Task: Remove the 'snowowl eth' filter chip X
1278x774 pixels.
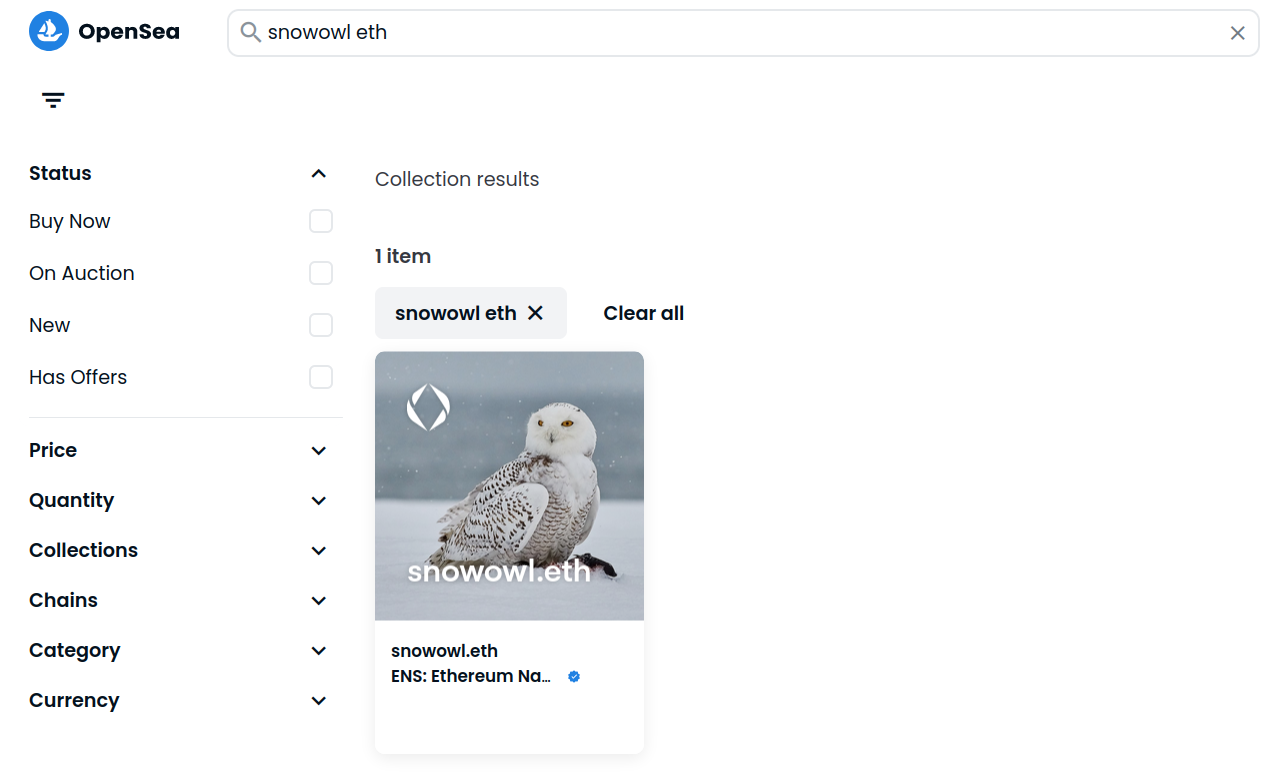Action: point(535,313)
